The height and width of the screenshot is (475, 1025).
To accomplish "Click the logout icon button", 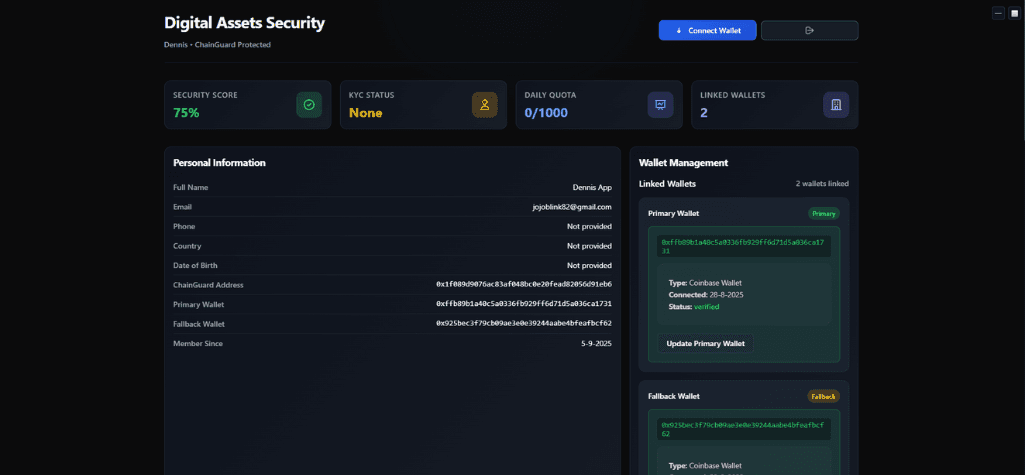I will [x=809, y=31].
